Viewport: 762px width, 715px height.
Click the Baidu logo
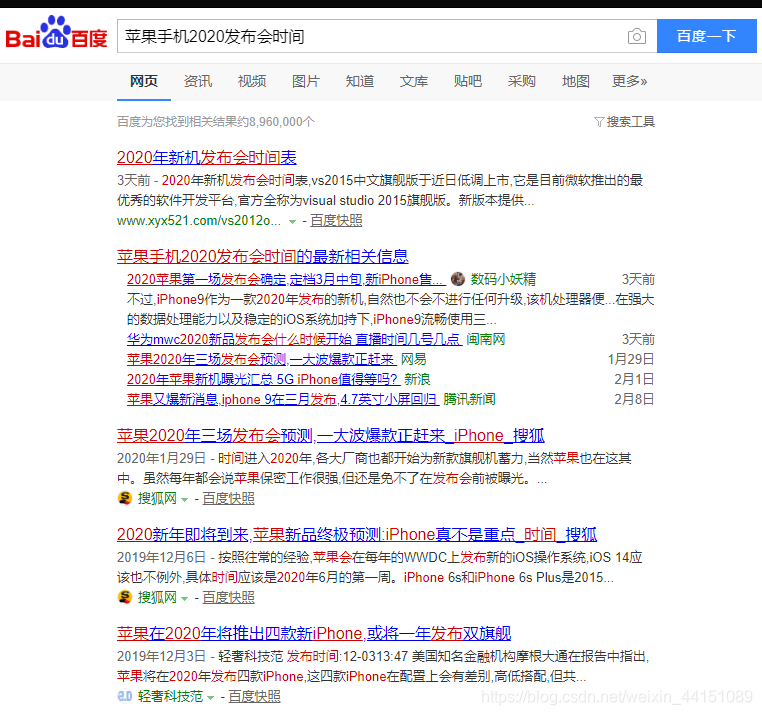click(x=56, y=33)
